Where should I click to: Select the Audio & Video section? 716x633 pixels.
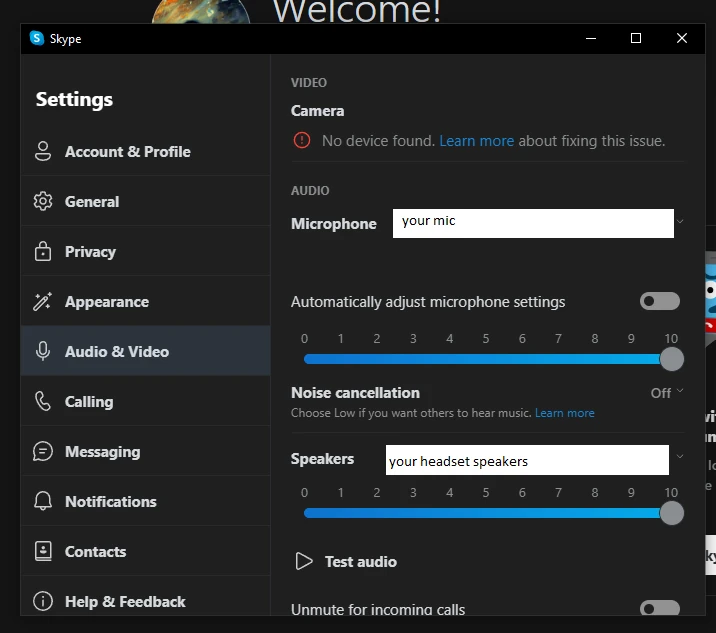tap(146, 351)
